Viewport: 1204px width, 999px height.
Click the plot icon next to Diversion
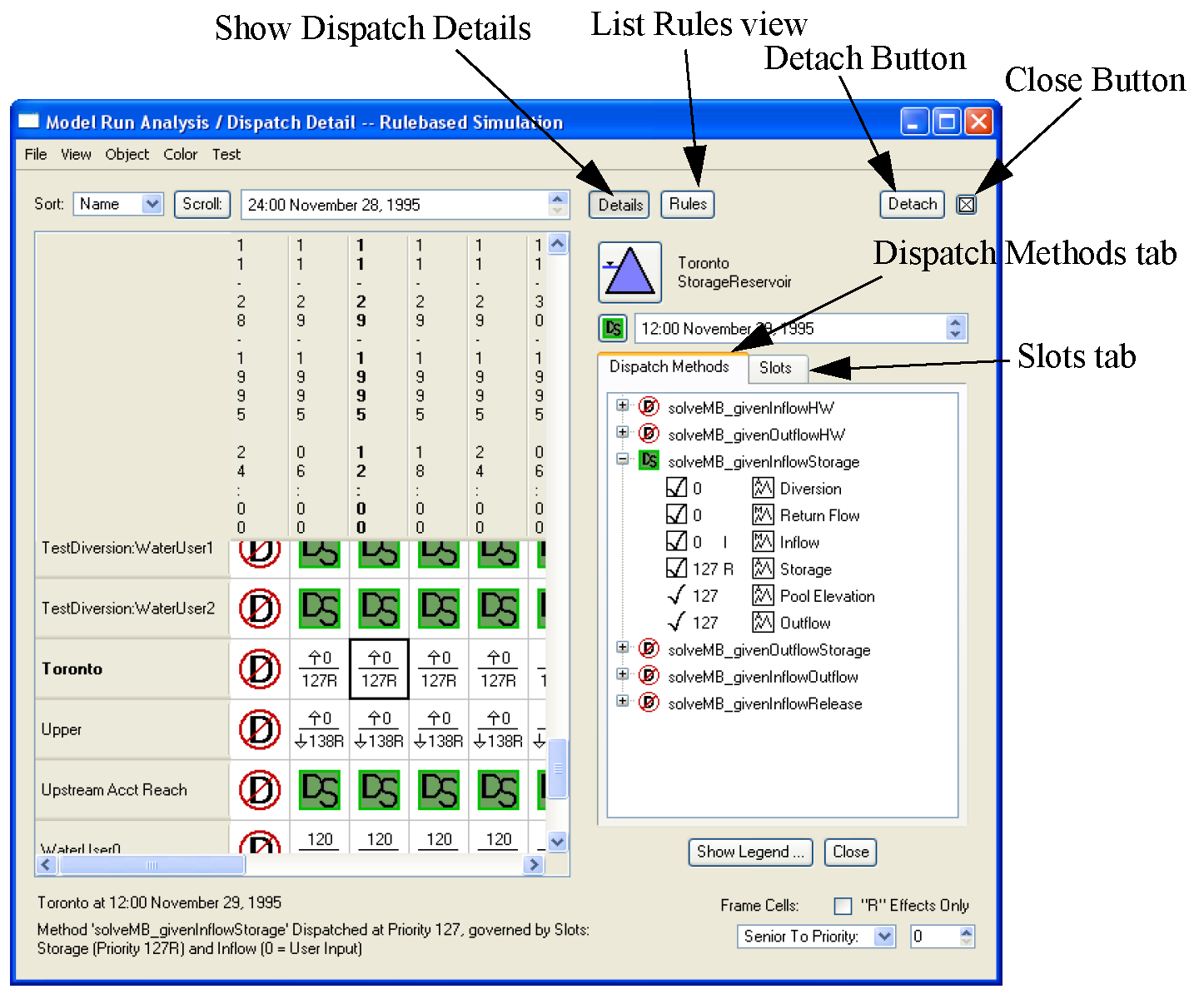(x=763, y=488)
